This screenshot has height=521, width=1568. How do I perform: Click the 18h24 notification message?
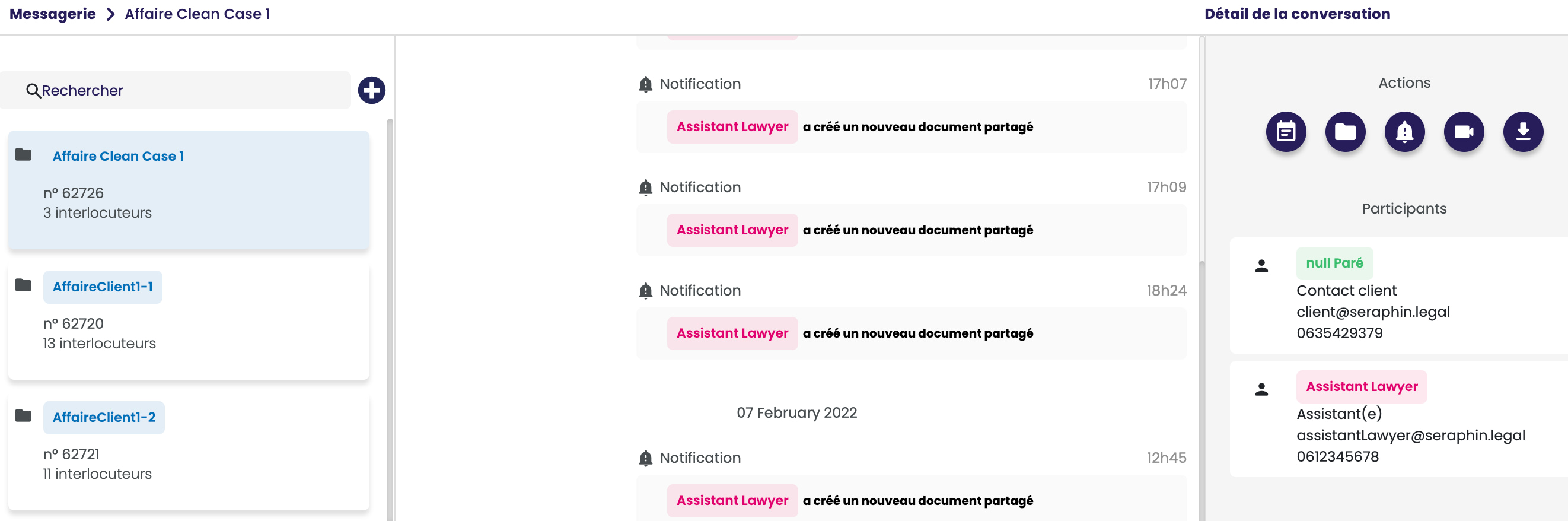click(x=917, y=333)
